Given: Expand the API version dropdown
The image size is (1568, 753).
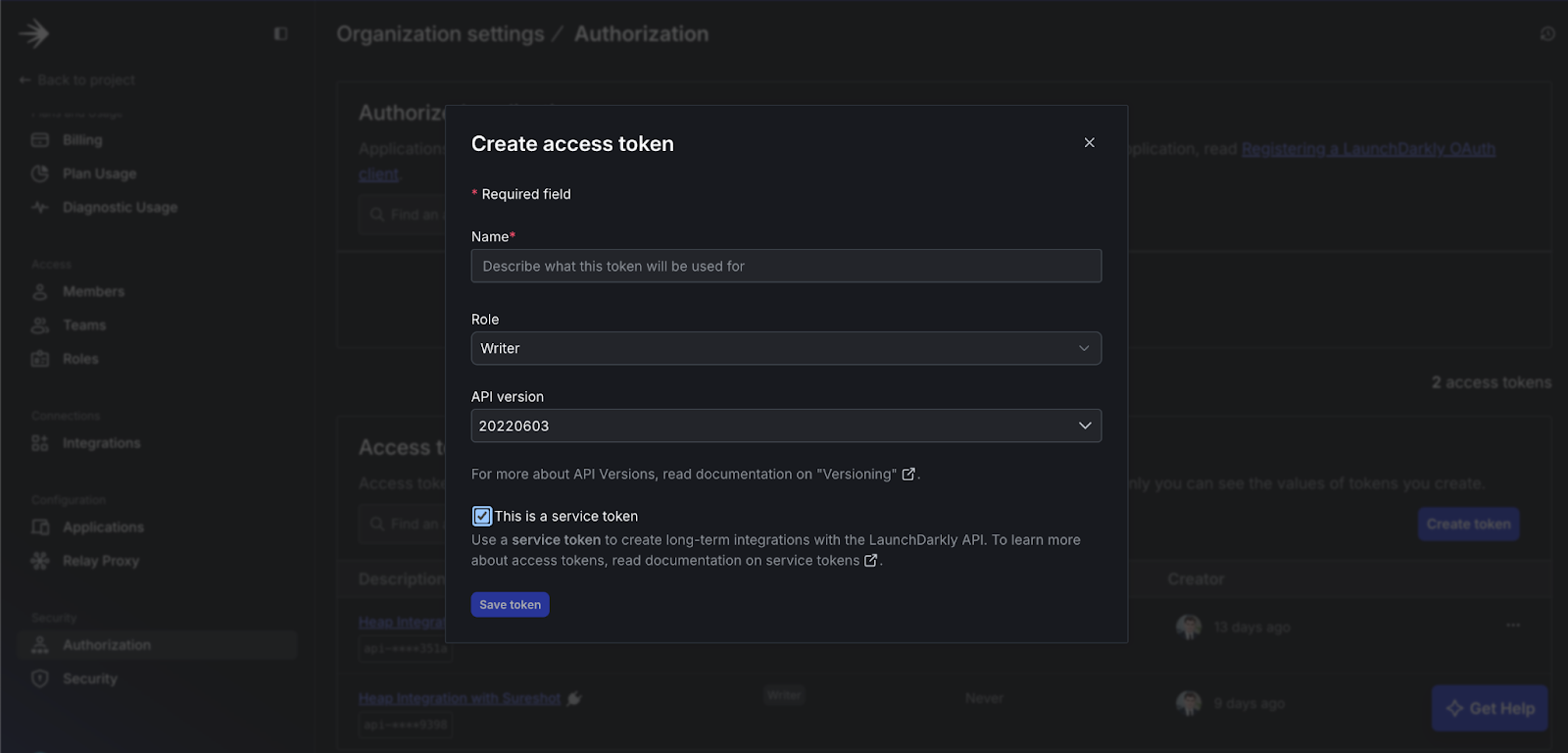Looking at the screenshot, I should pyautogui.click(x=785, y=427).
